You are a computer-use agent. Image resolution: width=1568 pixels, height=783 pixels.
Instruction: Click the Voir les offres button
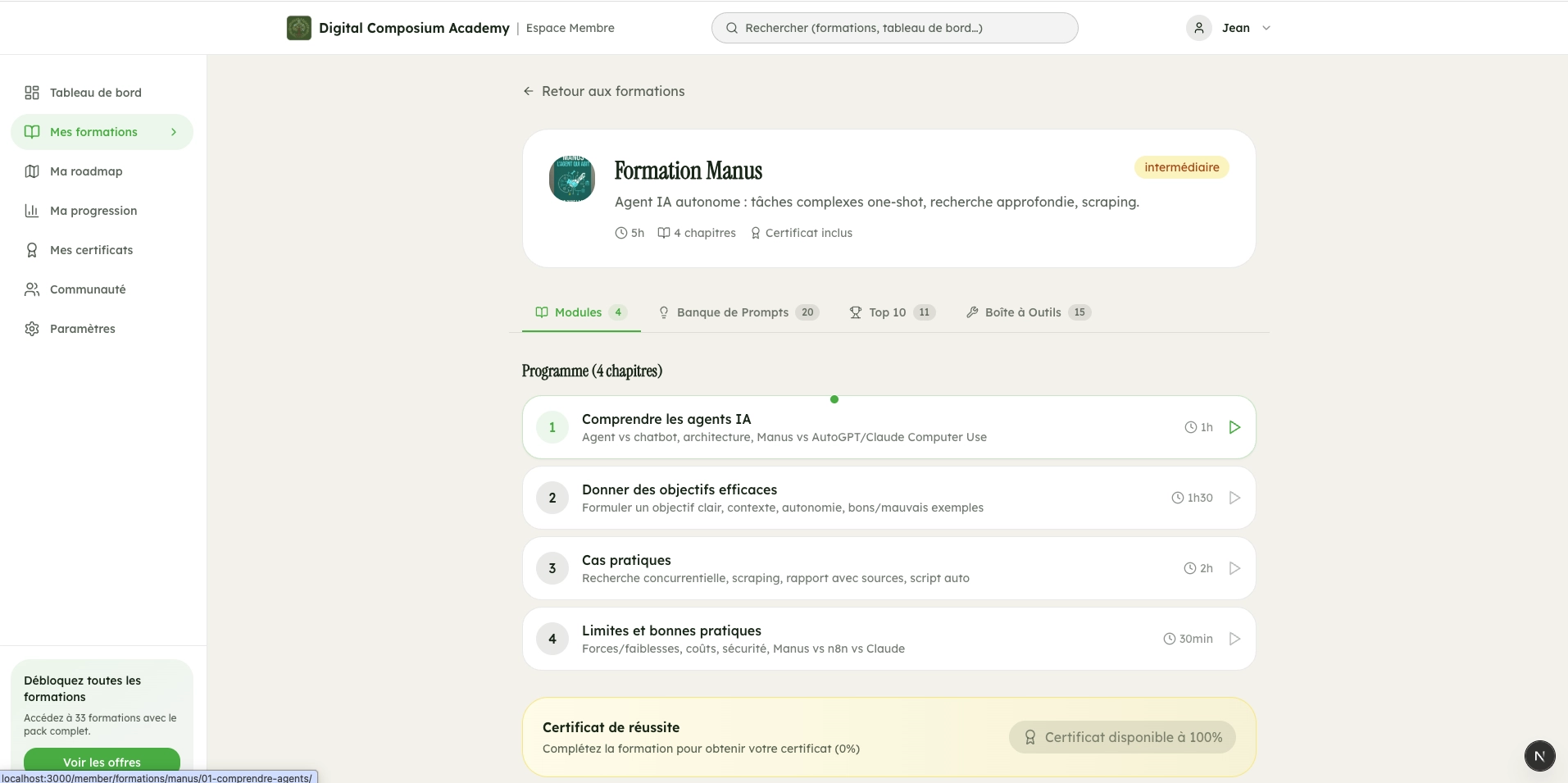tap(102, 762)
